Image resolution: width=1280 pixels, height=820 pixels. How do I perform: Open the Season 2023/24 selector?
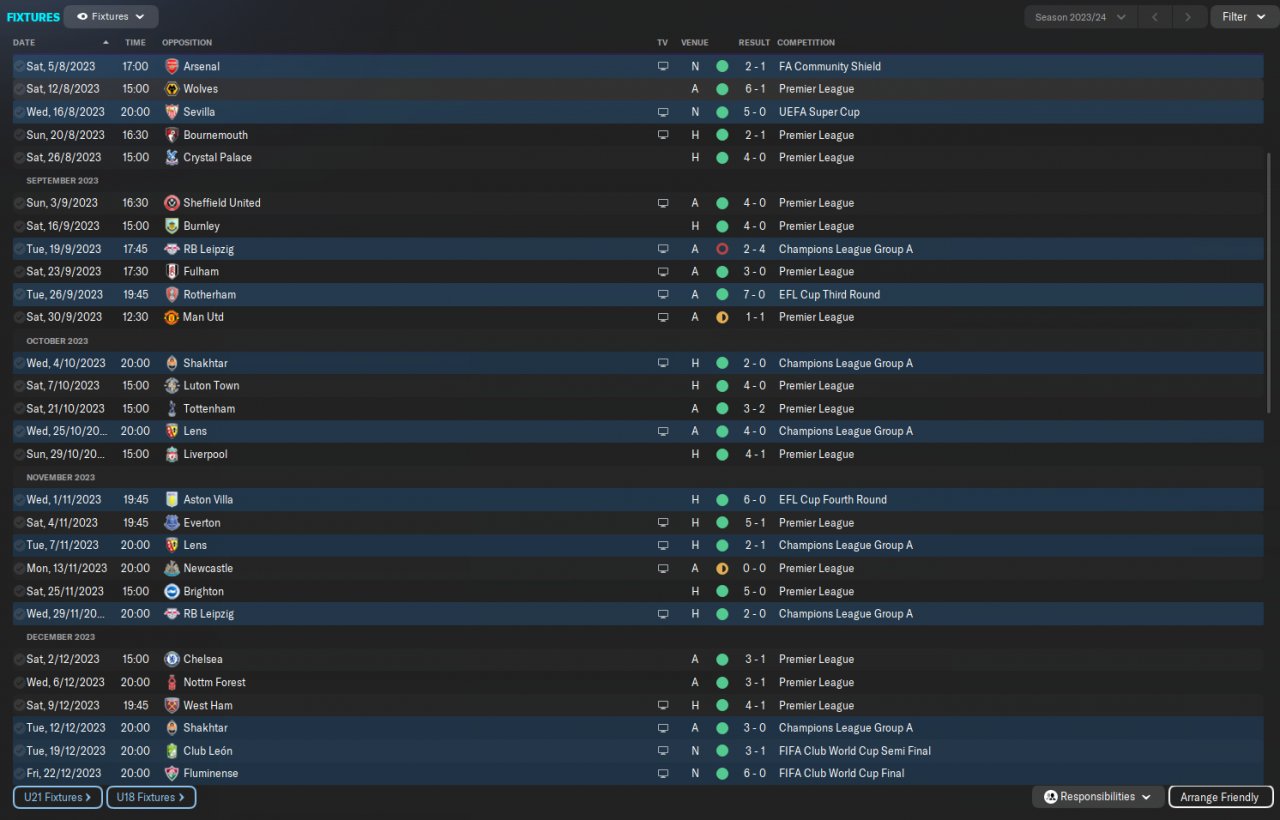(x=1080, y=17)
